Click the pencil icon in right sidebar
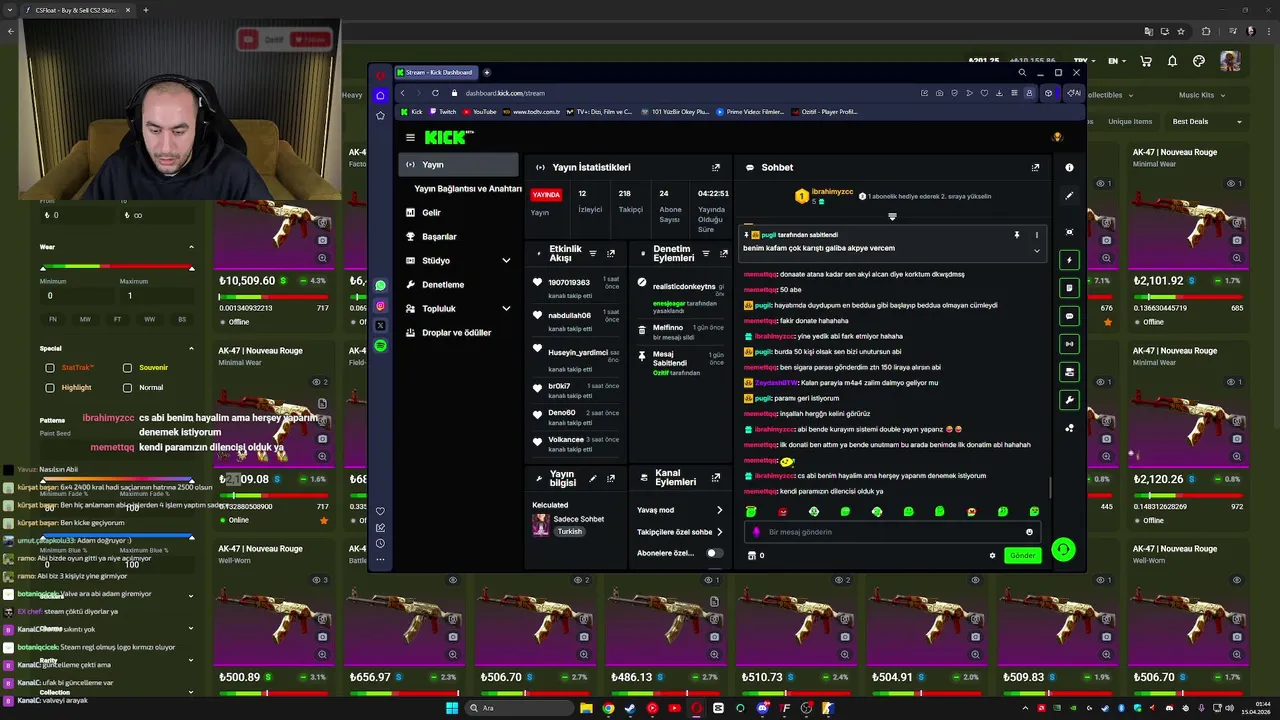This screenshot has height=720, width=1280. click(1069, 196)
